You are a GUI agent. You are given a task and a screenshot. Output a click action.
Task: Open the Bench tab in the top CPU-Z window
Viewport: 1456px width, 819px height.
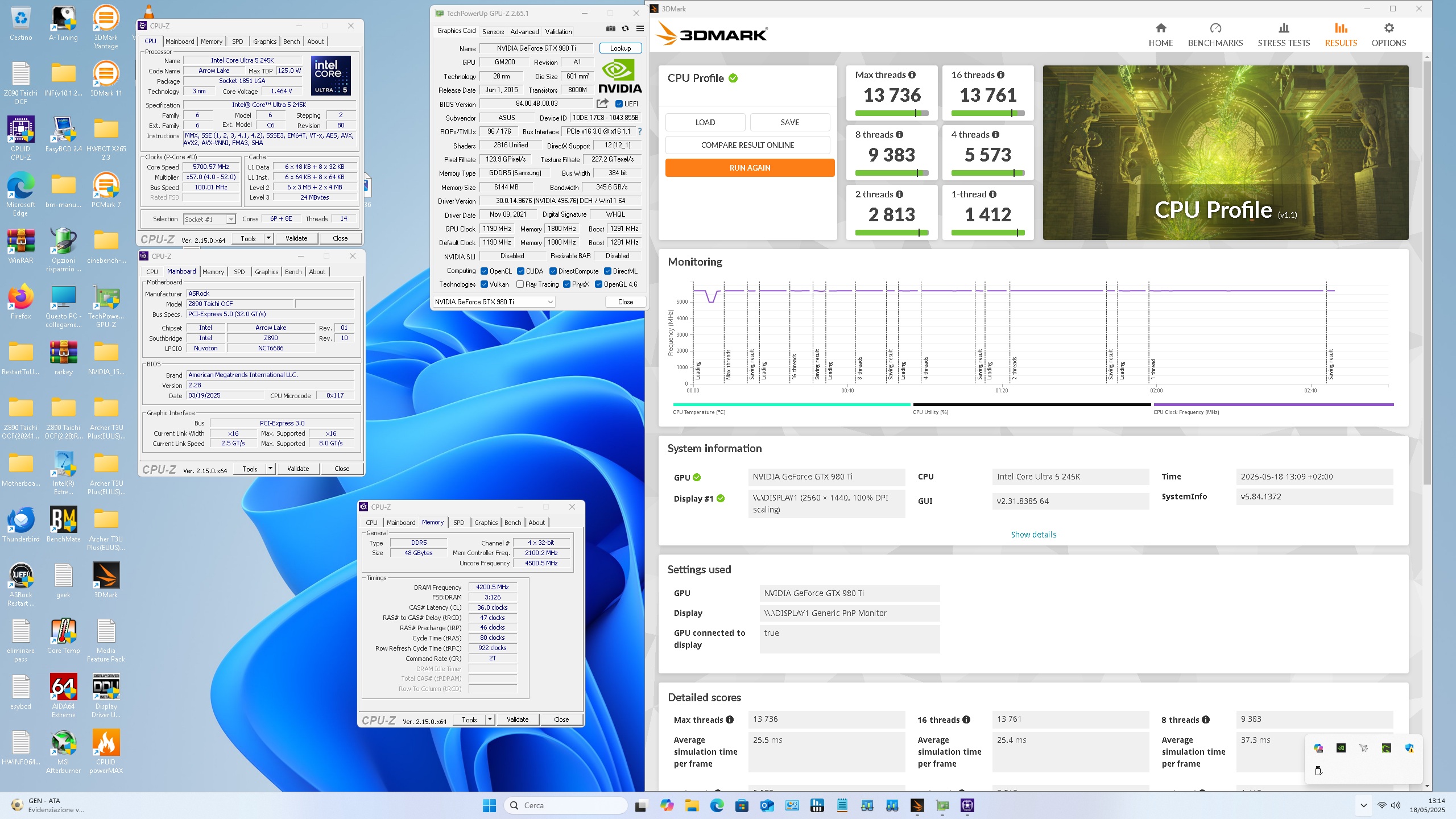[291, 42]
